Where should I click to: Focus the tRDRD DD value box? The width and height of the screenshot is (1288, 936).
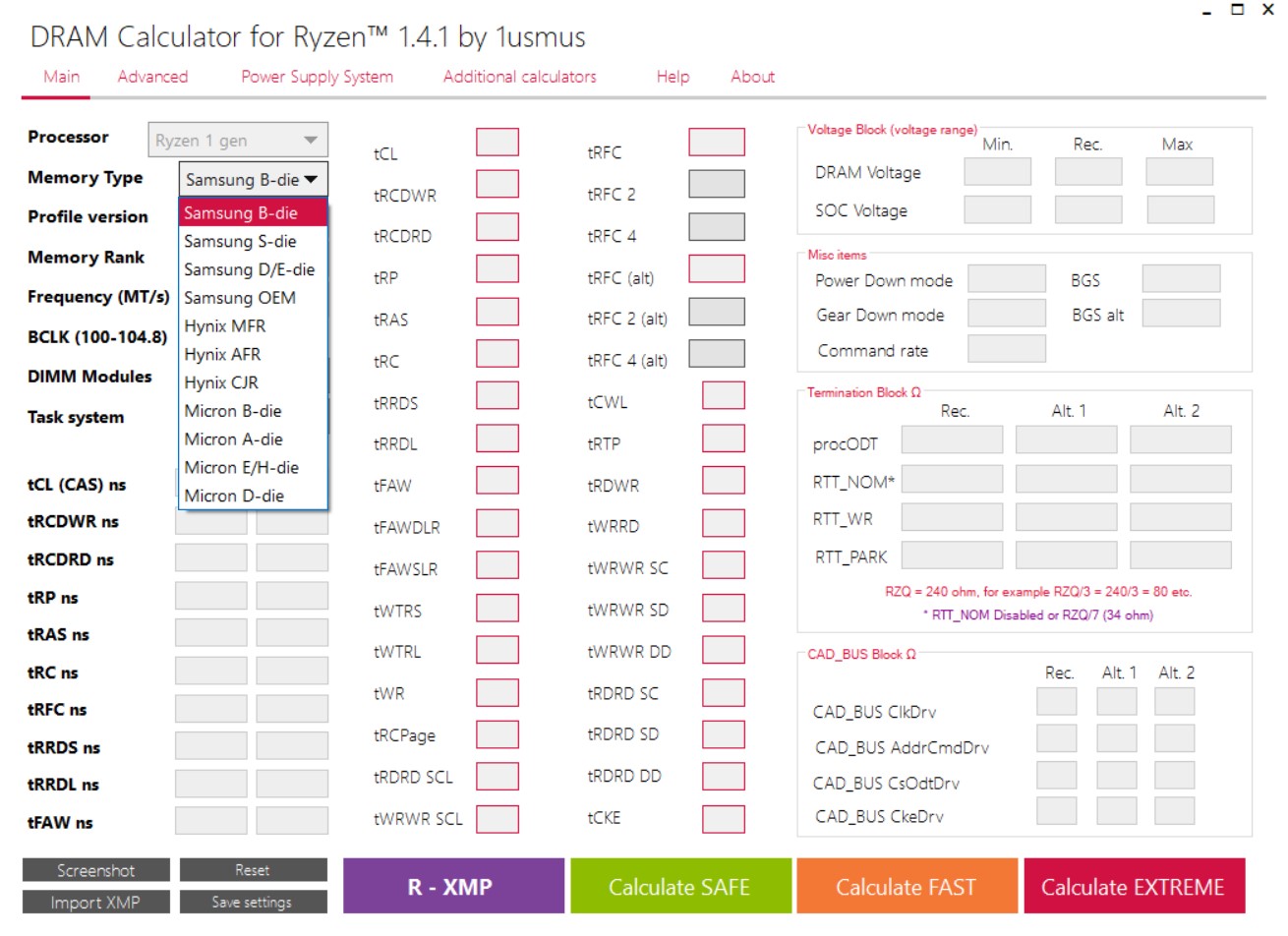[x=724, y=776]
